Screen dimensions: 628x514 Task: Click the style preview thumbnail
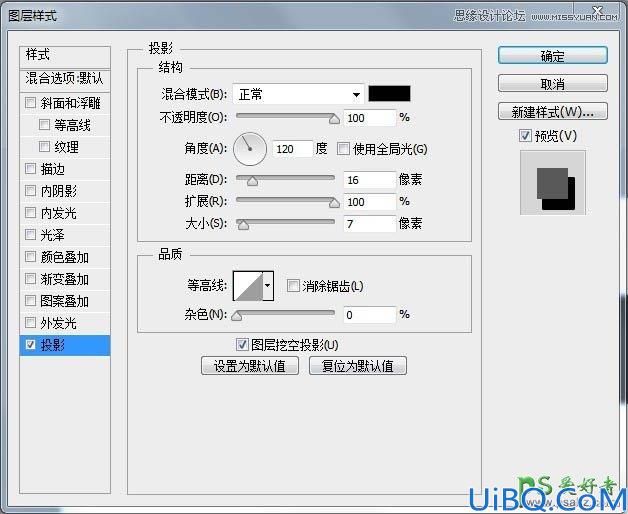pos(553,183)
